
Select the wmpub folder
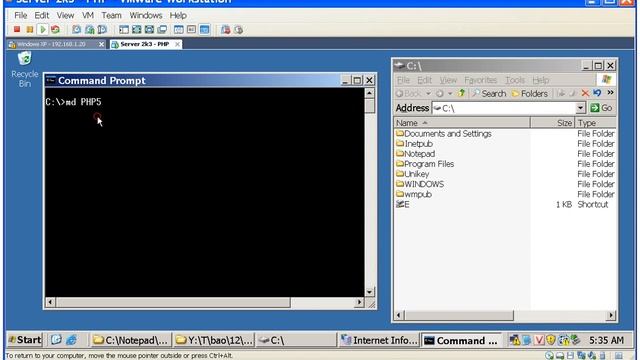(414, 194)
